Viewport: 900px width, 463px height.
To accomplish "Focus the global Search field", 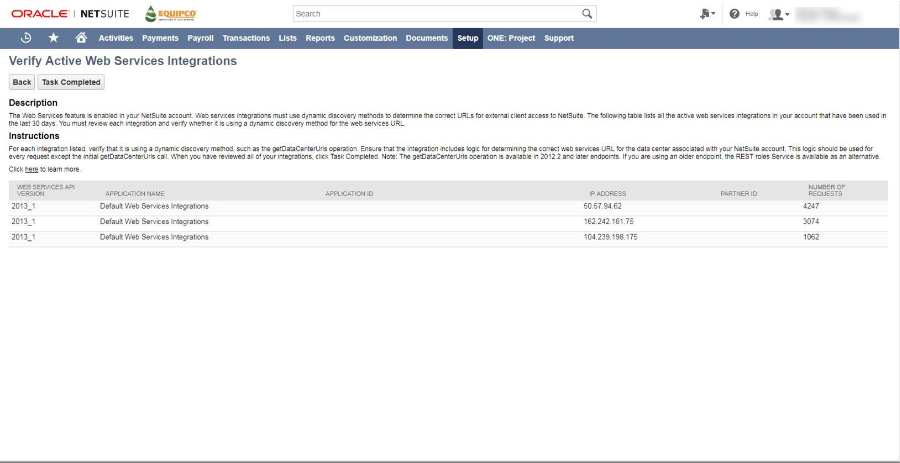I will tap(435, 14).
